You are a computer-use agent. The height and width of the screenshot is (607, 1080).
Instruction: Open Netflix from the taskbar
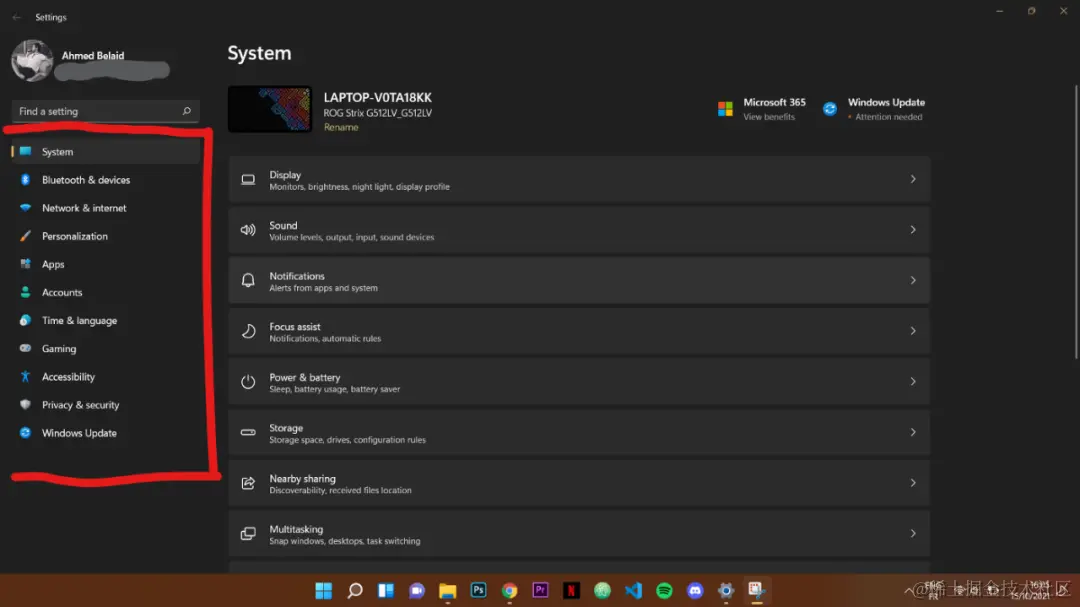pyautogui.click(x=572, y=590)
